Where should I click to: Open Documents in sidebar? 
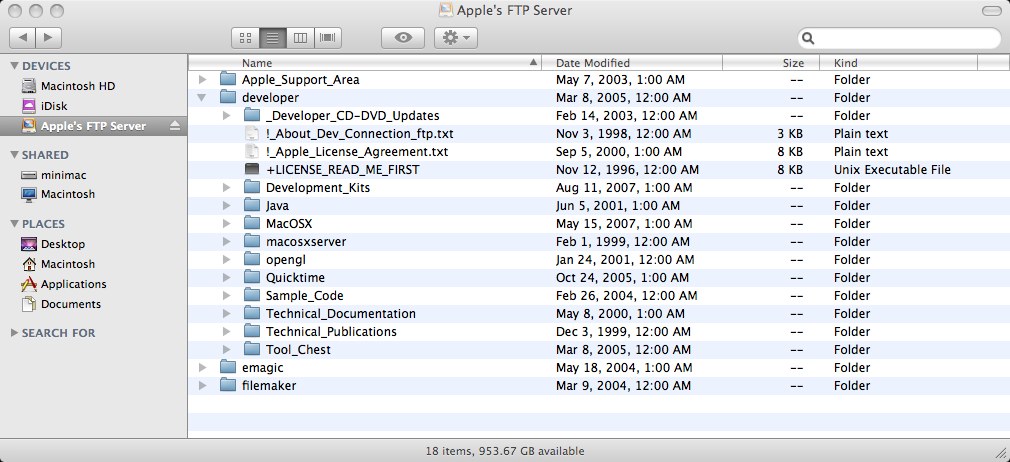(x=93, y=304)
